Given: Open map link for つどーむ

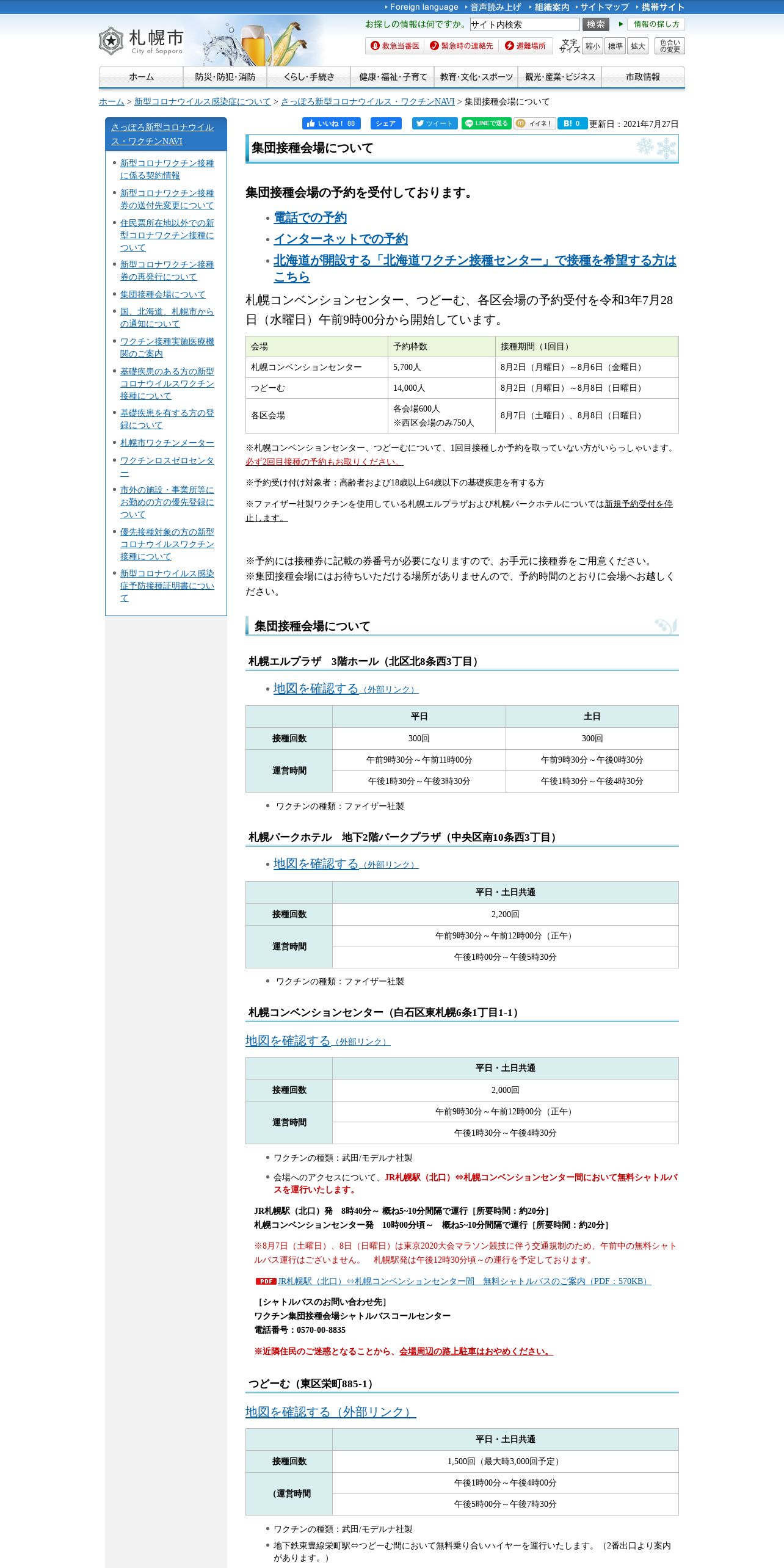Looking at the screenshot, I should [330, 1412].
